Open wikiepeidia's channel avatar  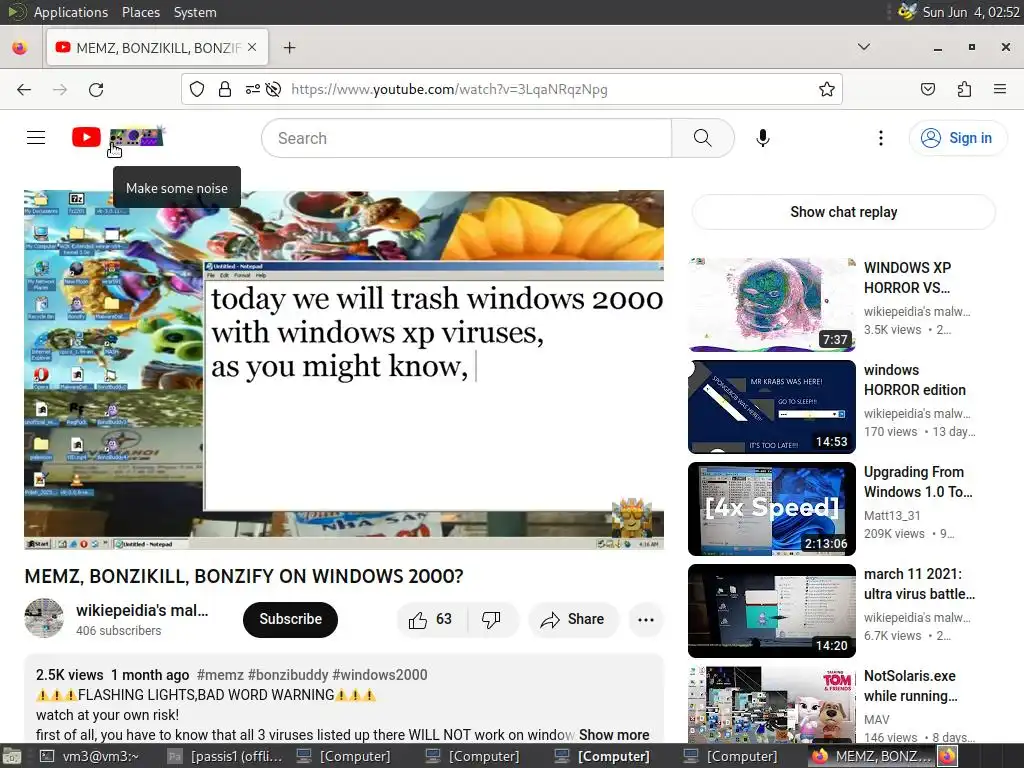(44, 618)
